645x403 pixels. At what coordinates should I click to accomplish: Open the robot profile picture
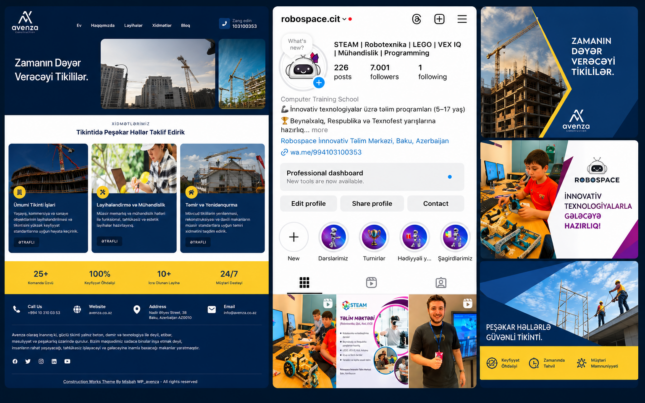pyautogui.click(x=303, y=68)
